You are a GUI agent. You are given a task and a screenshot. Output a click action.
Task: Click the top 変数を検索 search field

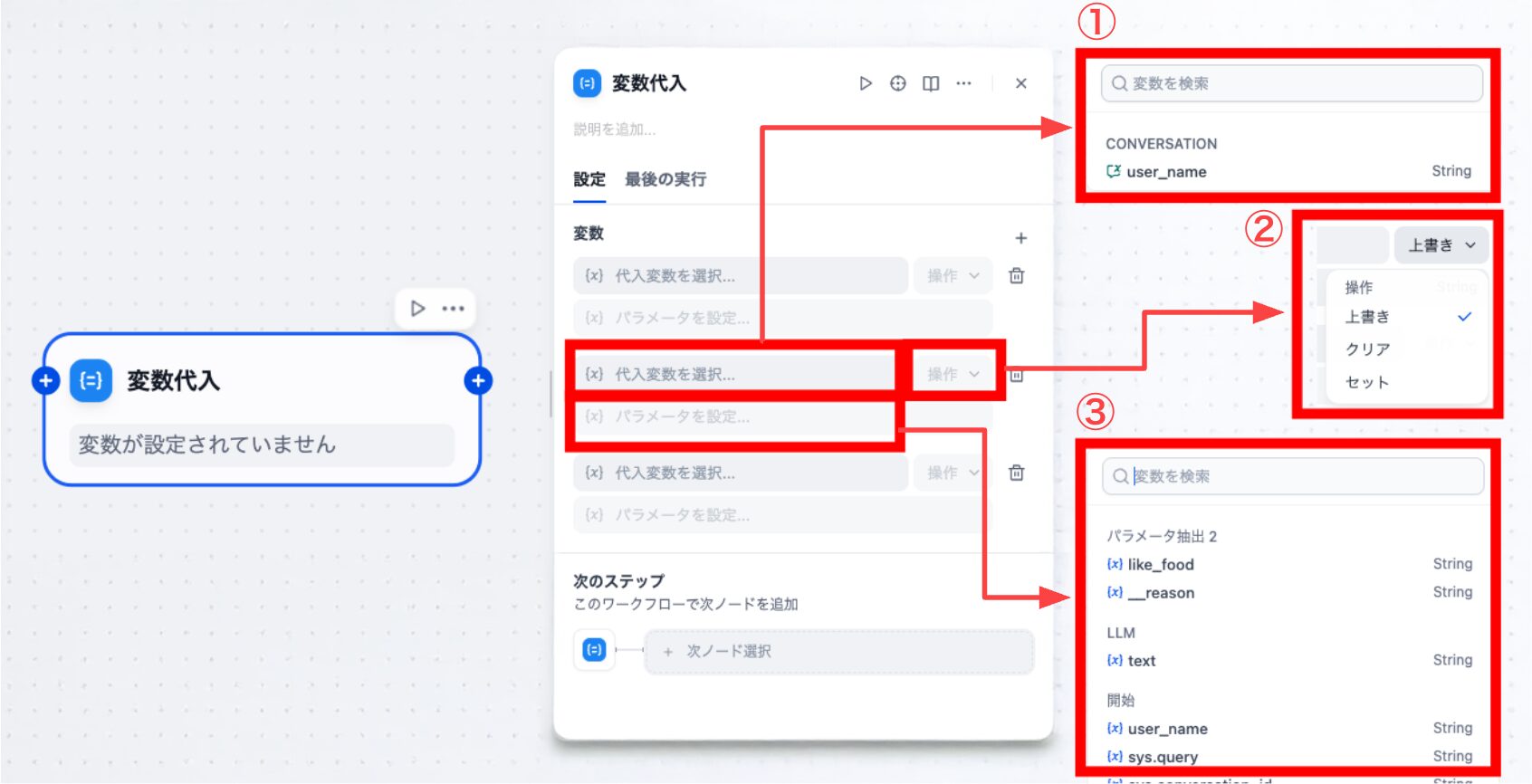pyautogui.click(x=1292, y=83)
